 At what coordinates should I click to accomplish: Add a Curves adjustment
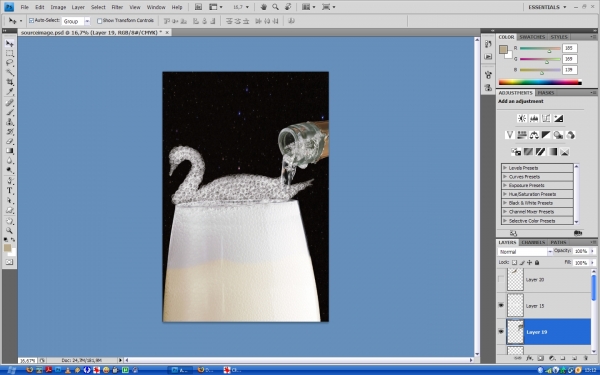[546, 118]
